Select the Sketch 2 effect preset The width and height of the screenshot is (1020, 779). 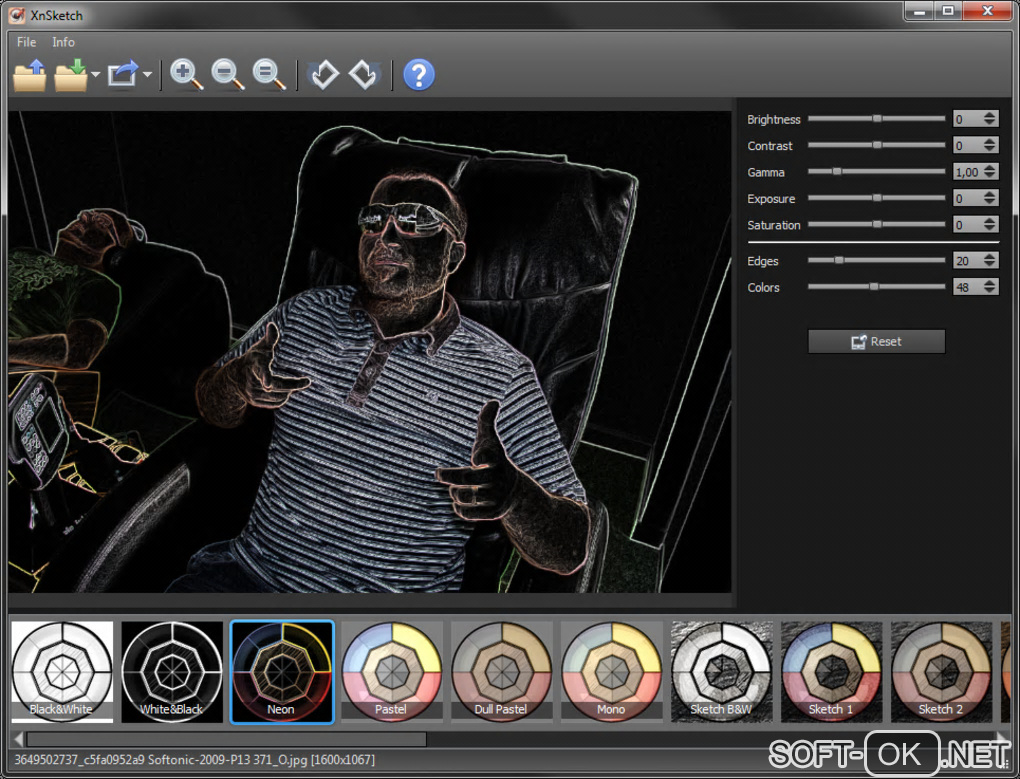(941, 672)
